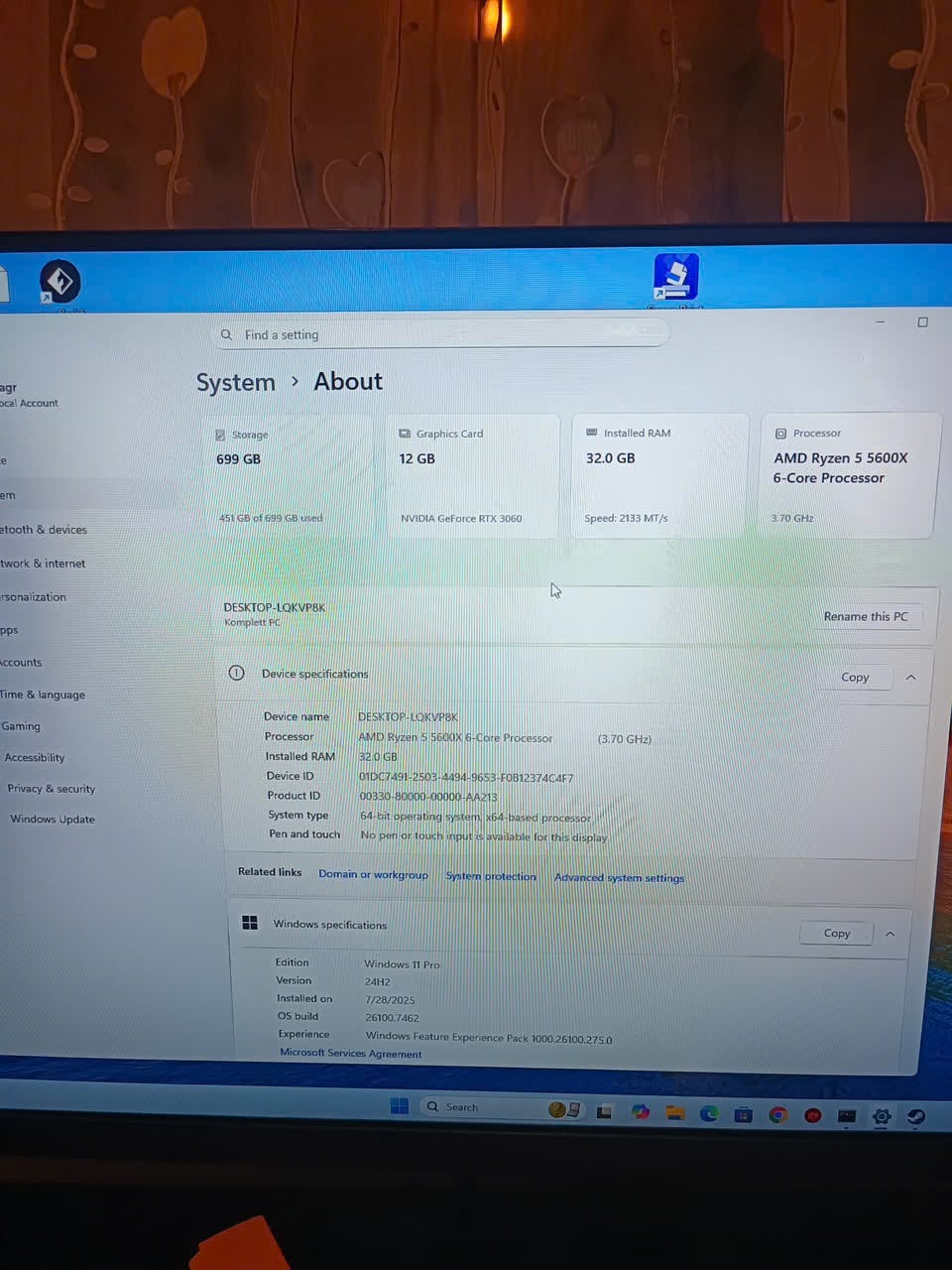Collapse the Device specifications section
The height and width of the screenshot is (1270, 952).
click(910, 678)
